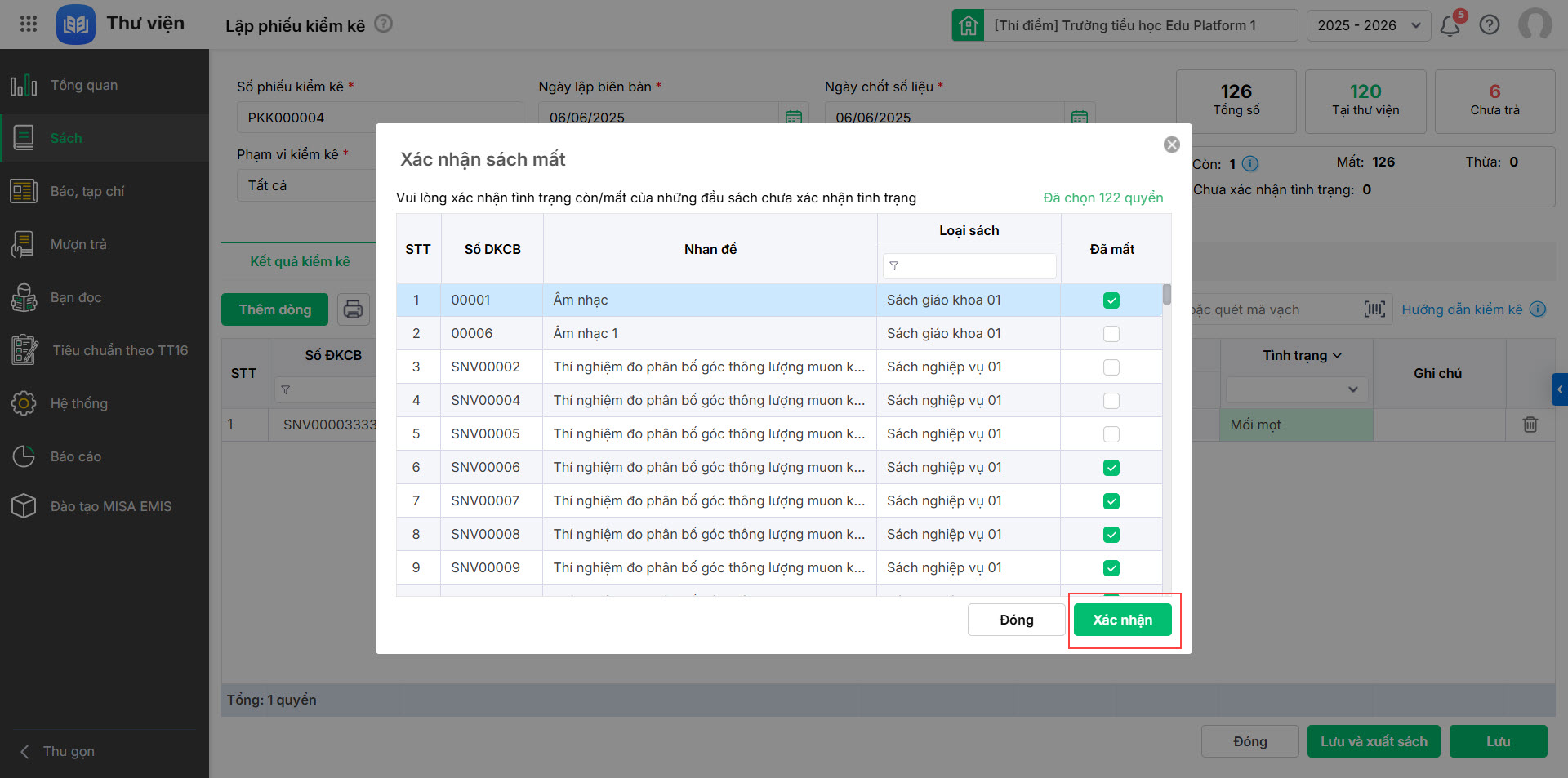The height and width of the screenshot is (778, 1568).
Task: Click filter icon under Số ĐKCB column
Action: tap(286, 390)
